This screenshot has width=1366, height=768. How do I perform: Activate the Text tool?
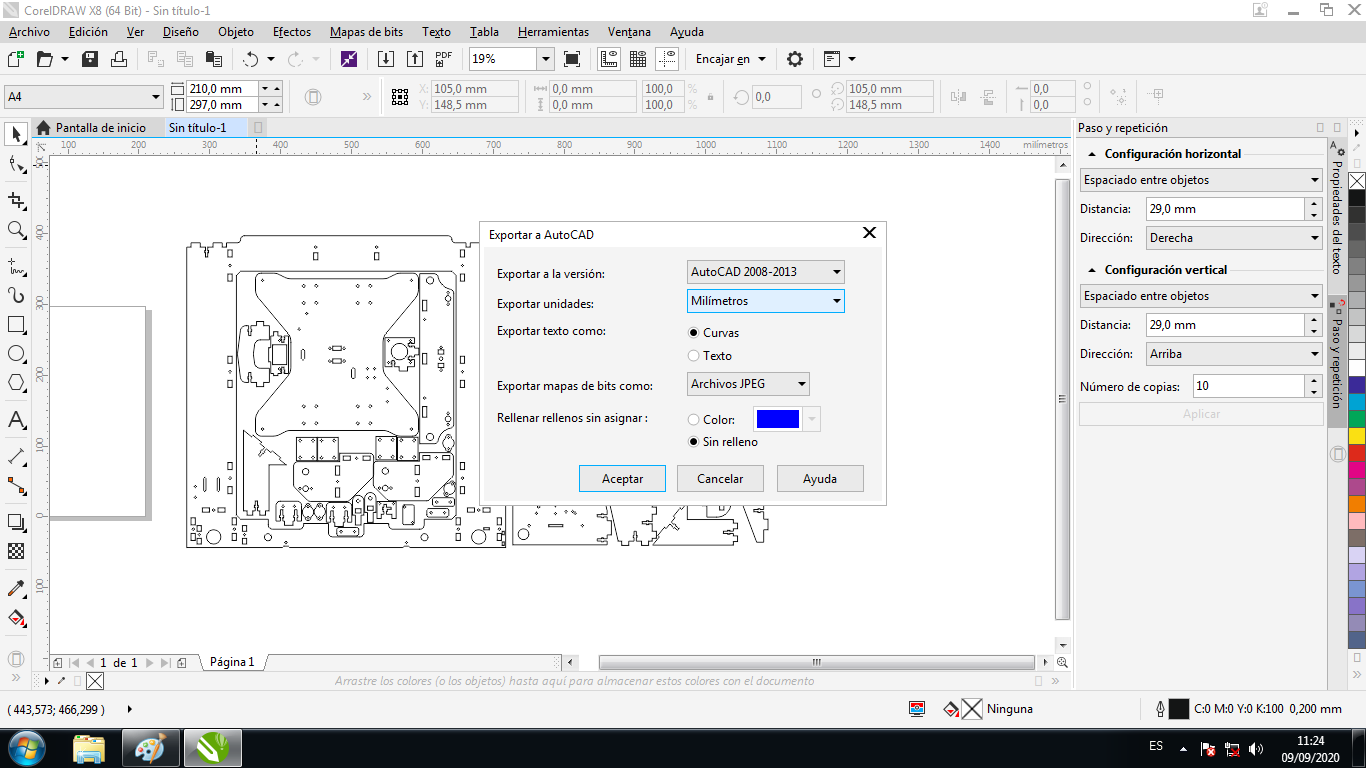coord(16,420)
